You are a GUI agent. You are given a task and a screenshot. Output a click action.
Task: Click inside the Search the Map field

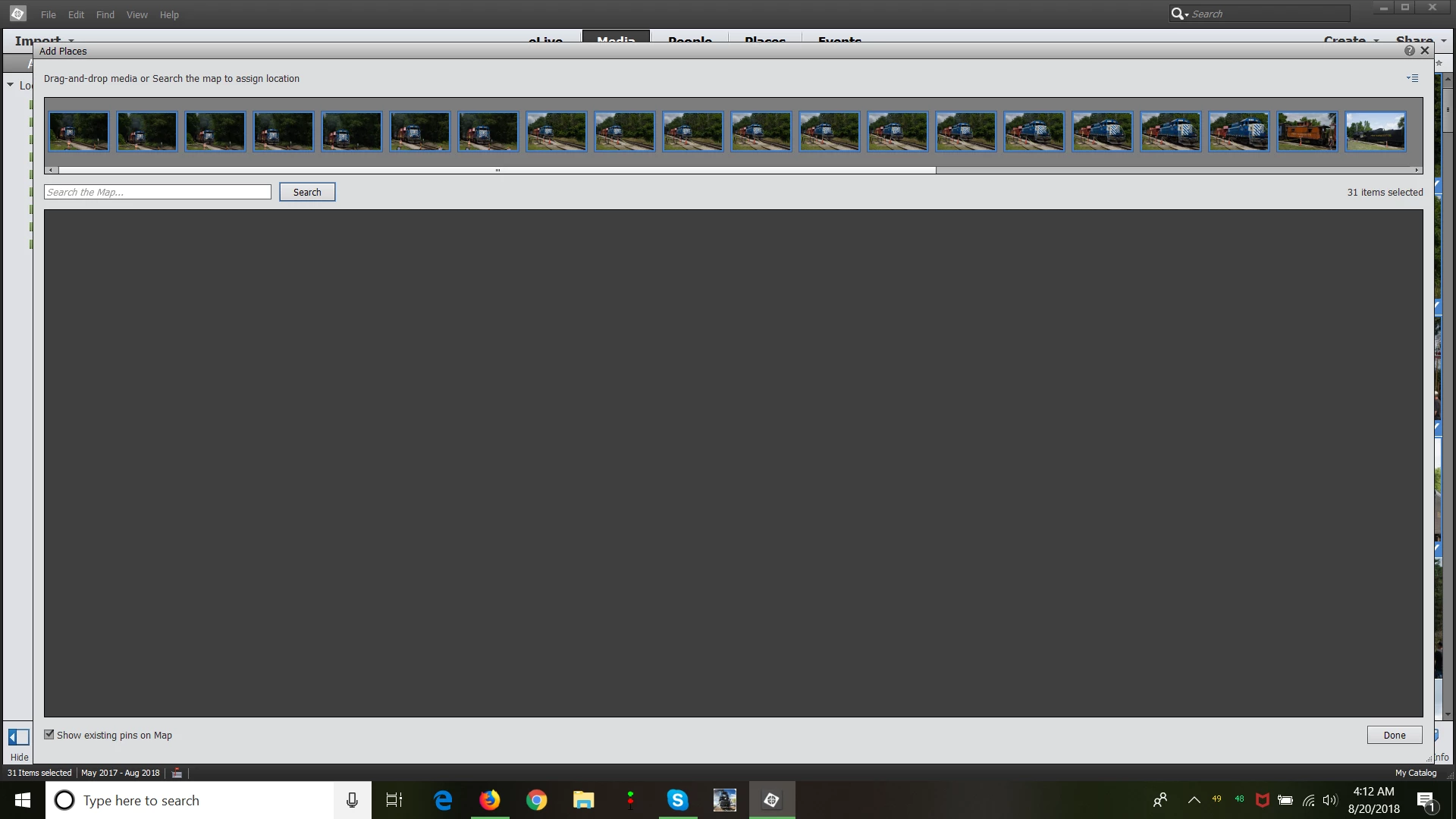[x=157, y=192]
